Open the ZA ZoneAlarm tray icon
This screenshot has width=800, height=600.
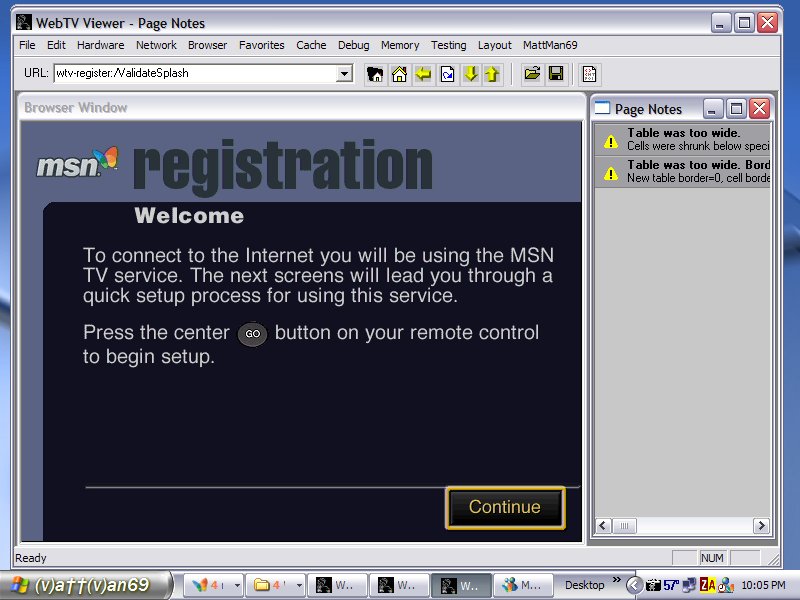point(707,585)
